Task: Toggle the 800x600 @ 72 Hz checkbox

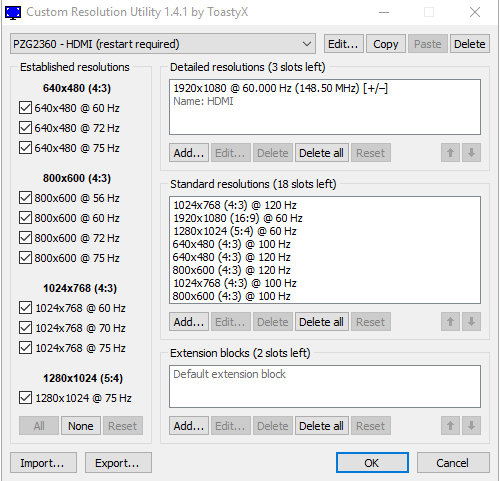Action: (25, 238)
